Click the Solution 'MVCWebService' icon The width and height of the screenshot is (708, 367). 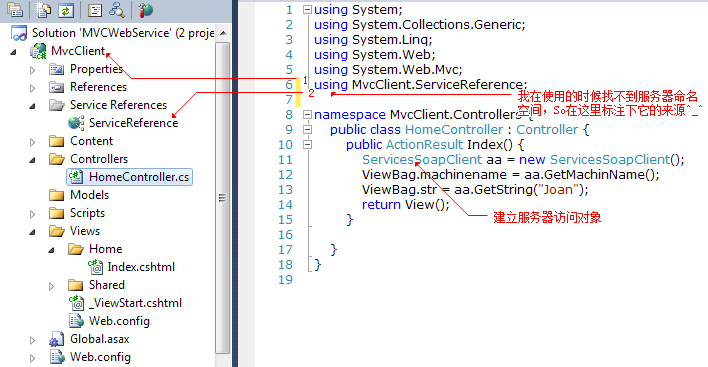[19, 33]
